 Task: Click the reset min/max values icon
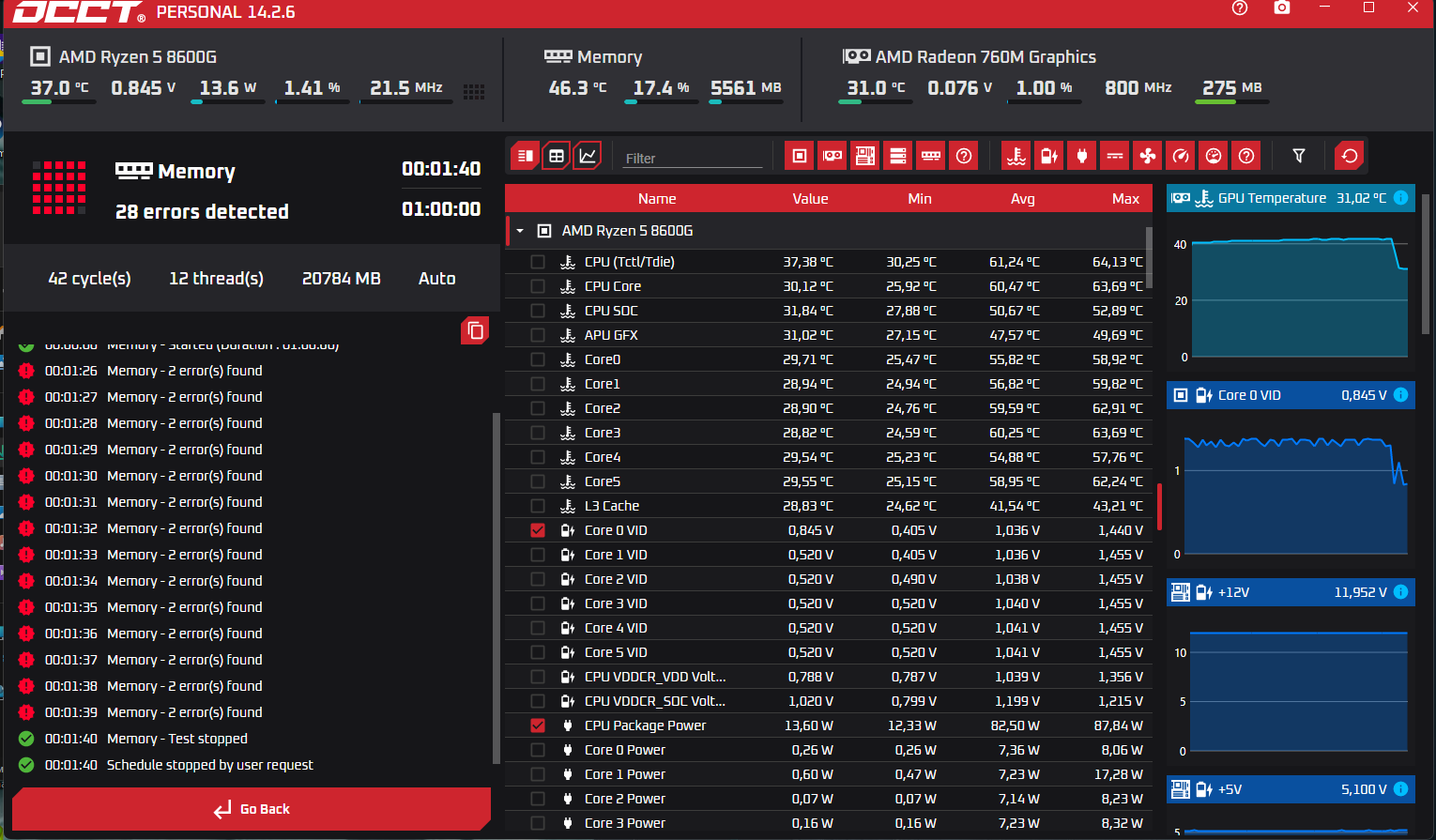1350,156
